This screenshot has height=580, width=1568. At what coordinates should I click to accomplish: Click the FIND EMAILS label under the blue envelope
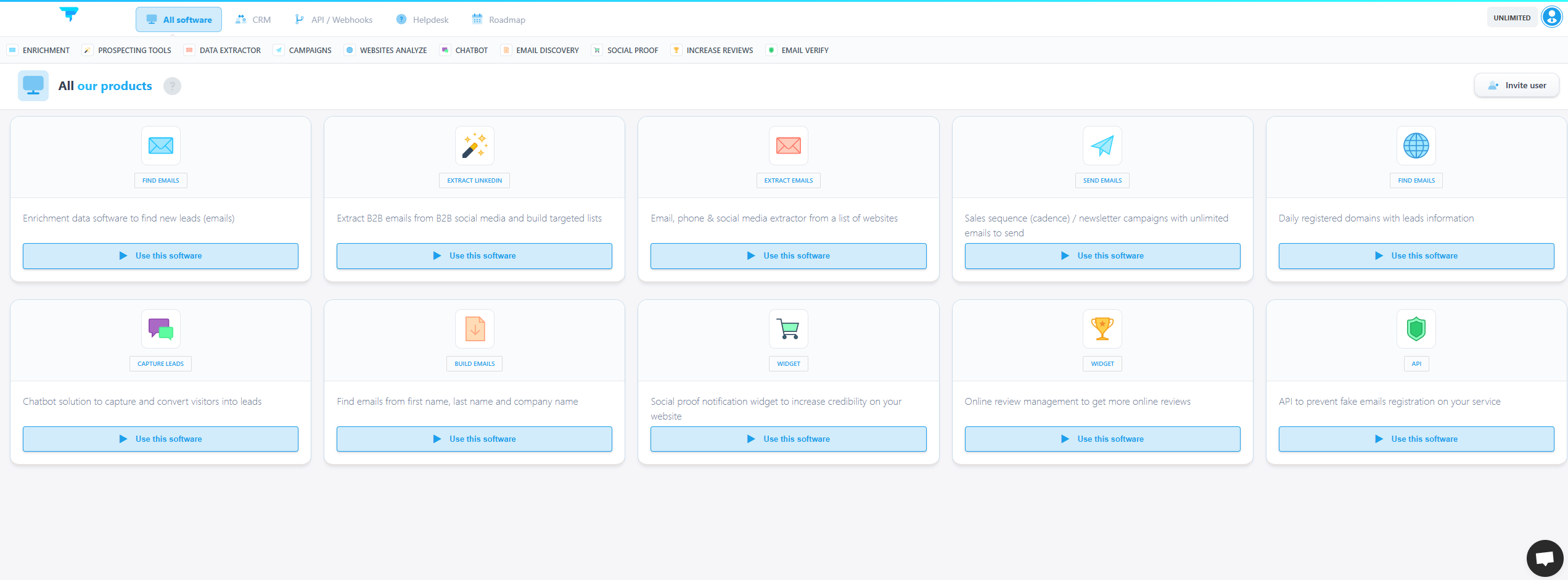pyautogui.click(x=161, y=181)
